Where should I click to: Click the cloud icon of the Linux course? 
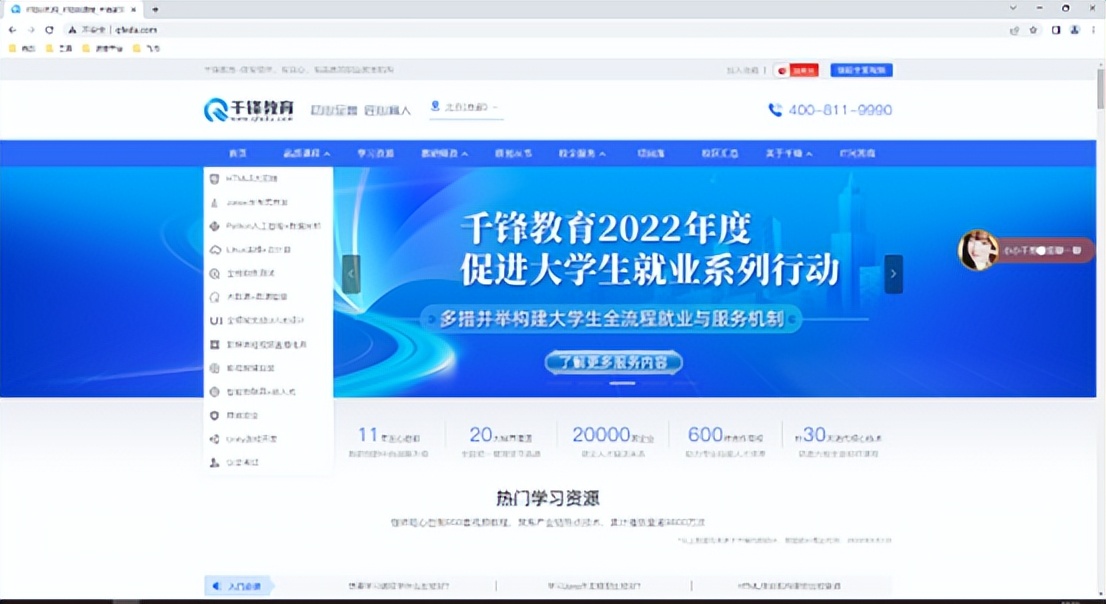tap(215, 250)
